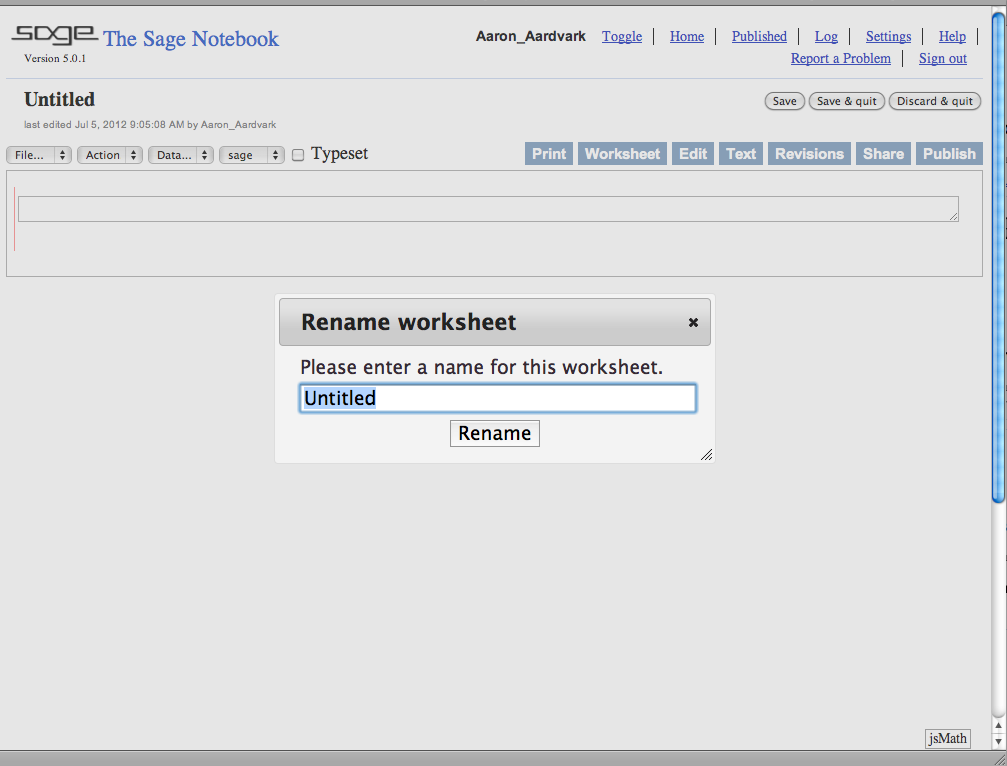This screenshot has width=1007, height=766.
Task: Open the sage system selector dropdown
Action: (x=252, y=155)
